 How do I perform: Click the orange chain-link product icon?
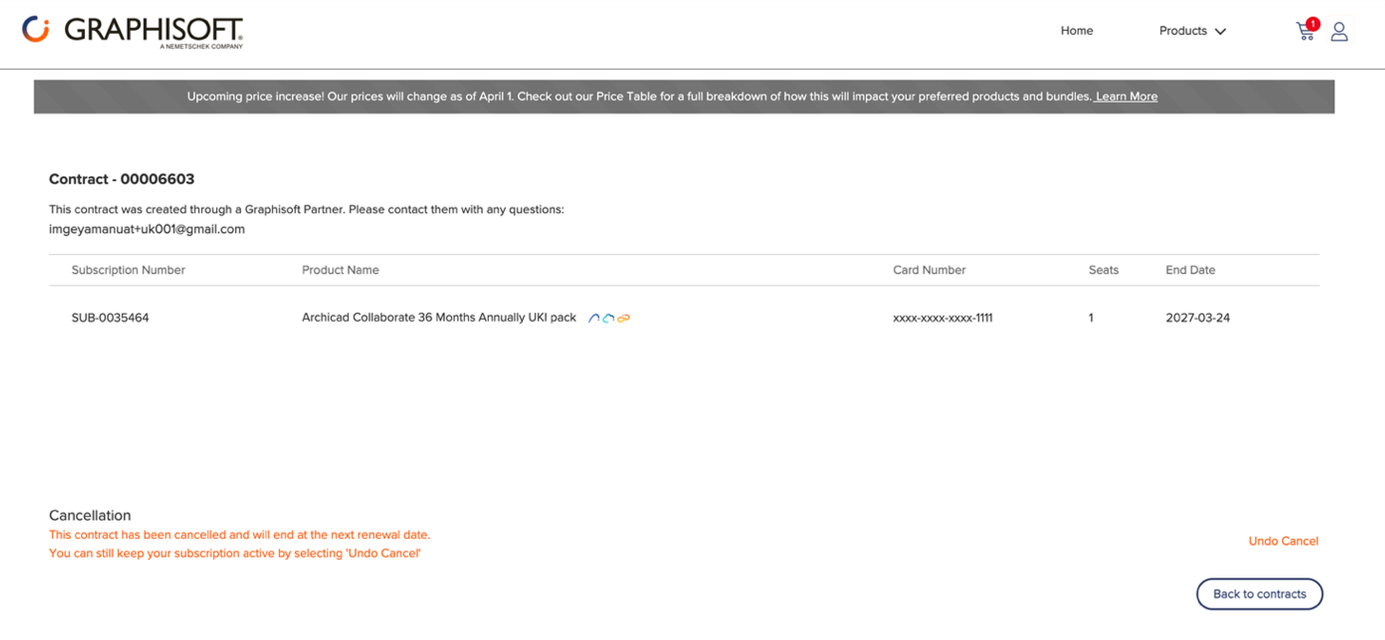coord(623,318)
